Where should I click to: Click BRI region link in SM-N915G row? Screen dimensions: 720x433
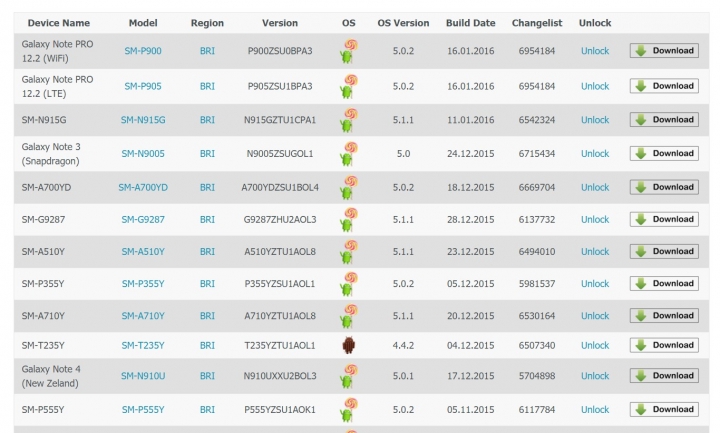pyautogui.click(x=207, y=120)
